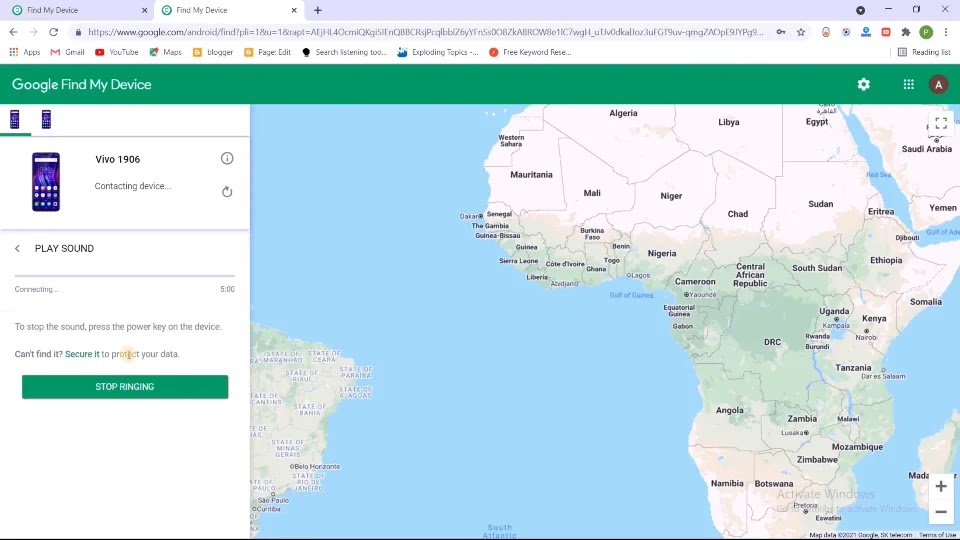Click the Stop Ringing button
This screenshot has height=540, width=960.
(125, 387)
